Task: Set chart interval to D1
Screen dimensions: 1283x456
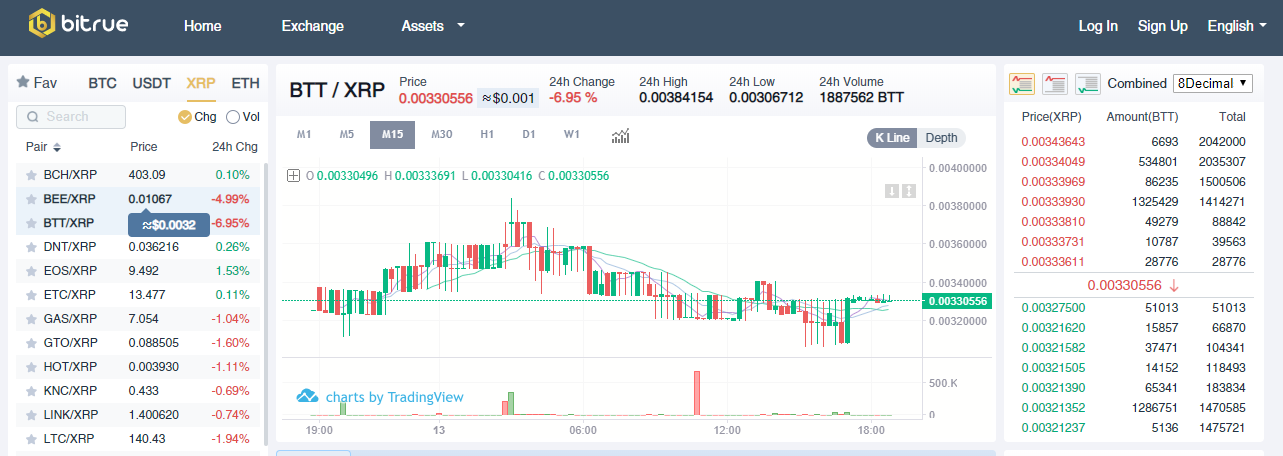Action: click(529, 135)
